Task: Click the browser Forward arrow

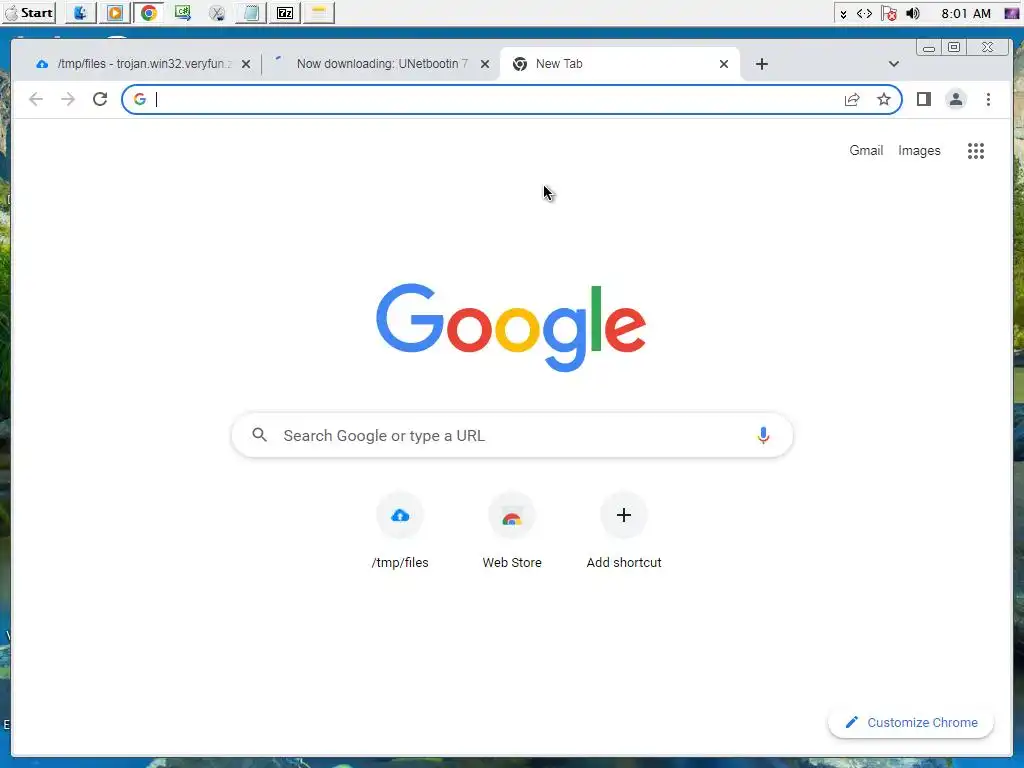Action: click(68, 99)
